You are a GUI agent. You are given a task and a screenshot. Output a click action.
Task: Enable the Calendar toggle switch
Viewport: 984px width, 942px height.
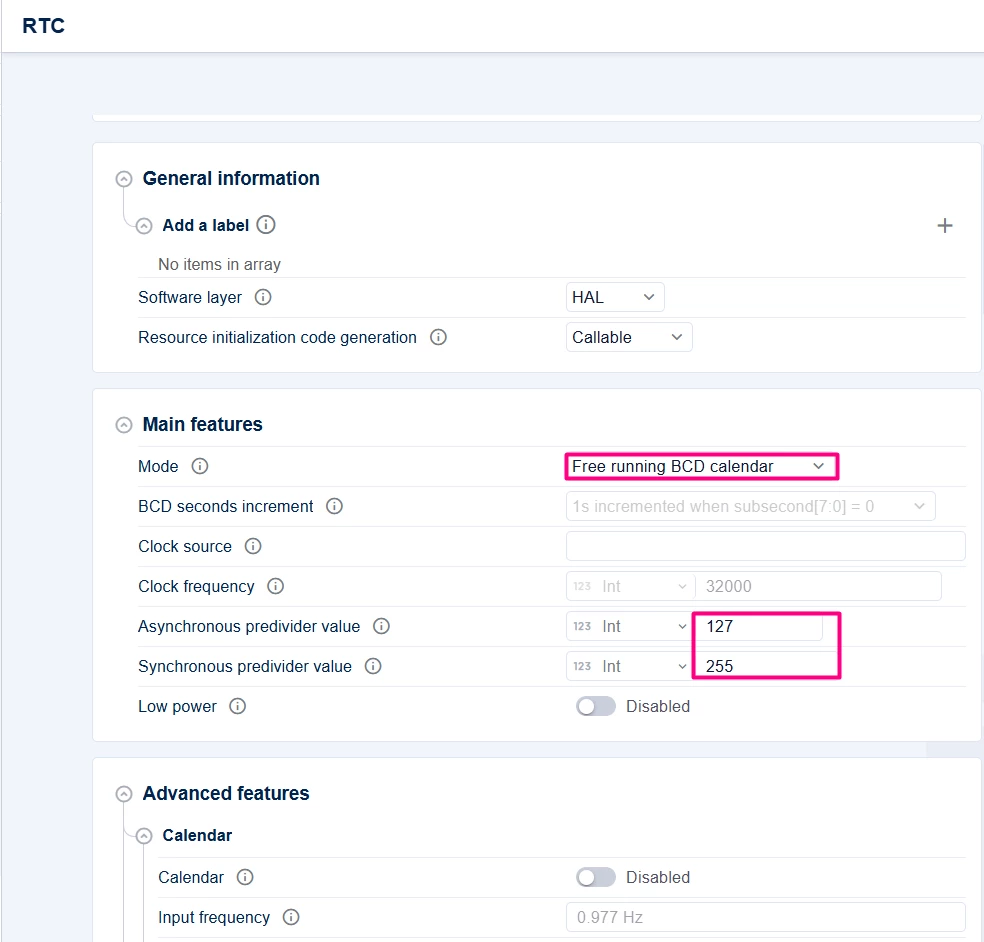coord(596,877)
